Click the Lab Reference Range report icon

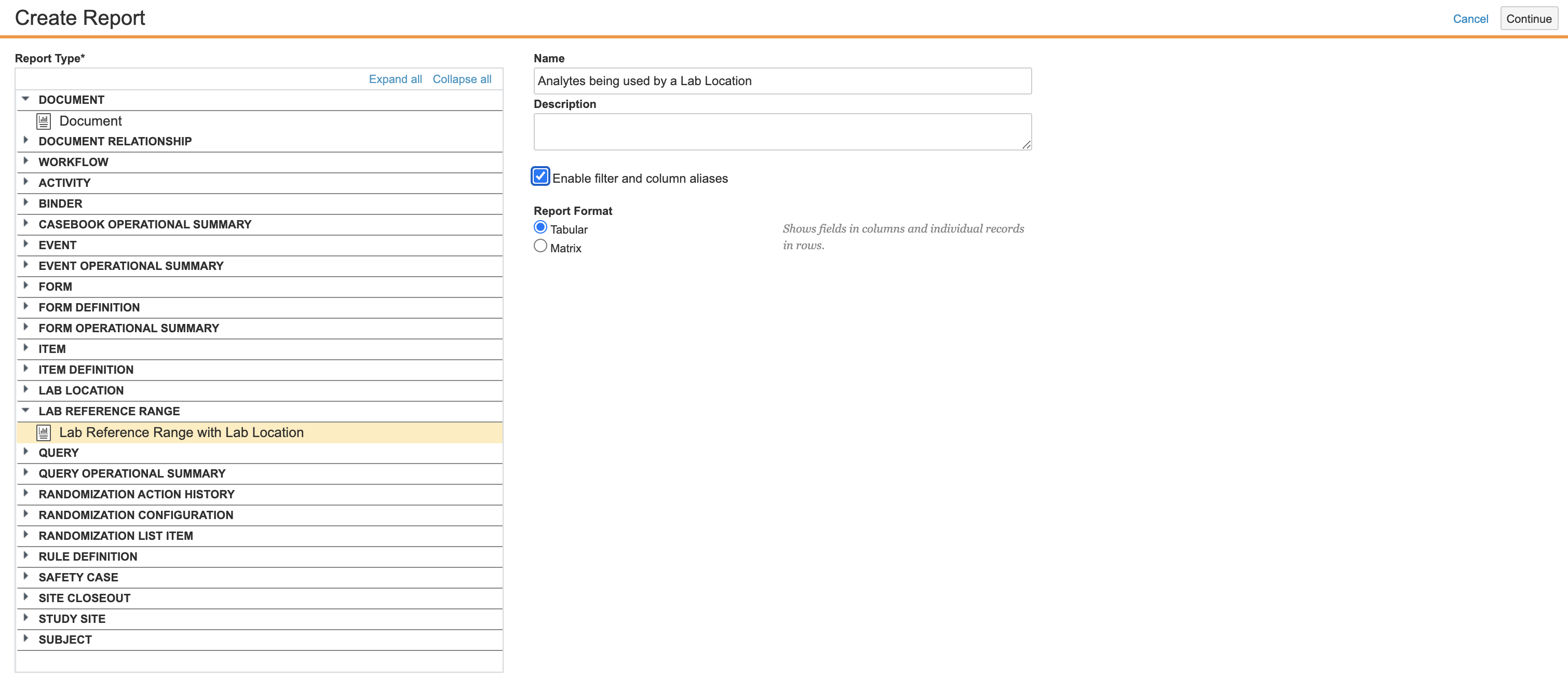click(x=43, y=433)
